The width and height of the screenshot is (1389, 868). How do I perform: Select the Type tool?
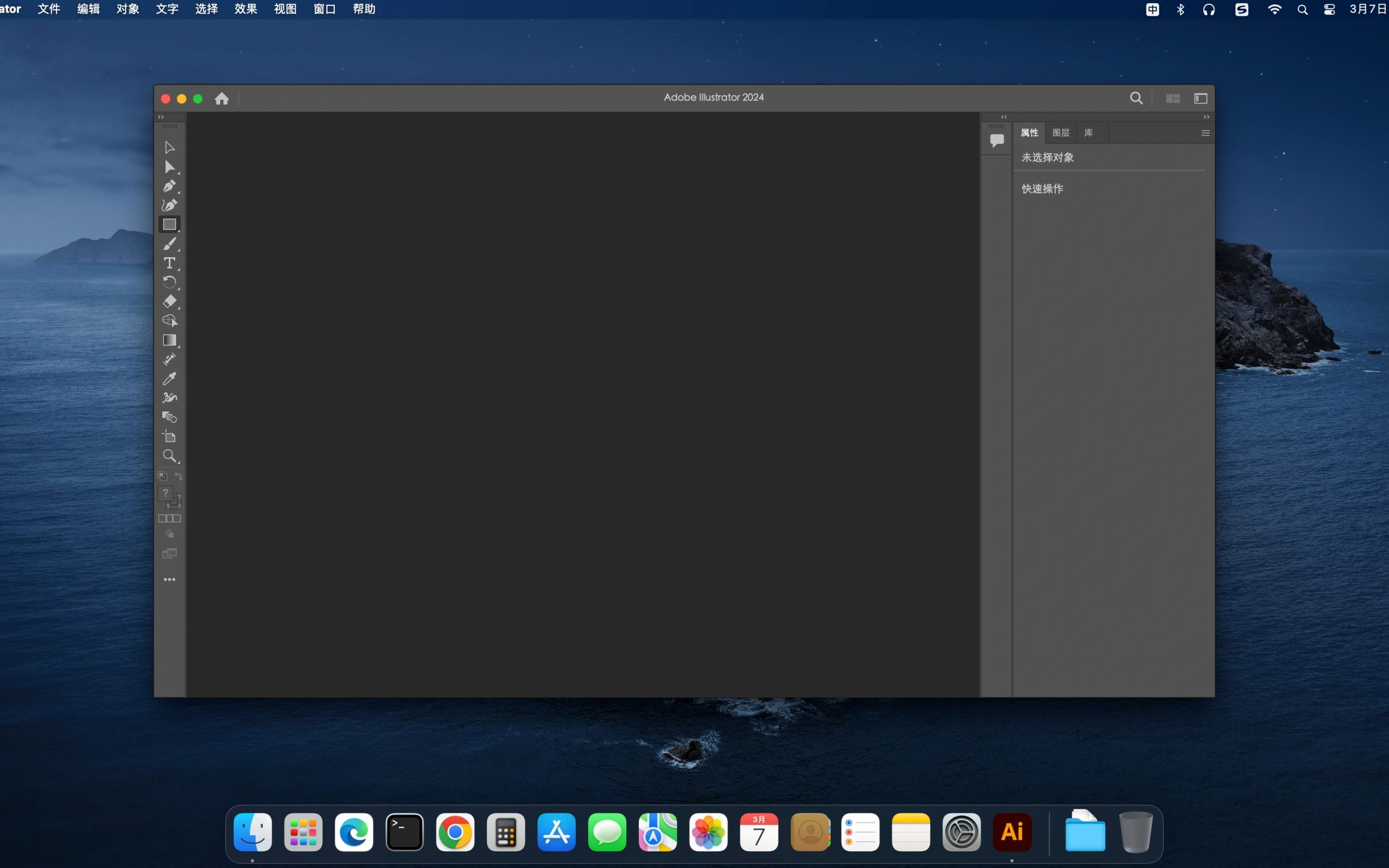coord(170,263)
